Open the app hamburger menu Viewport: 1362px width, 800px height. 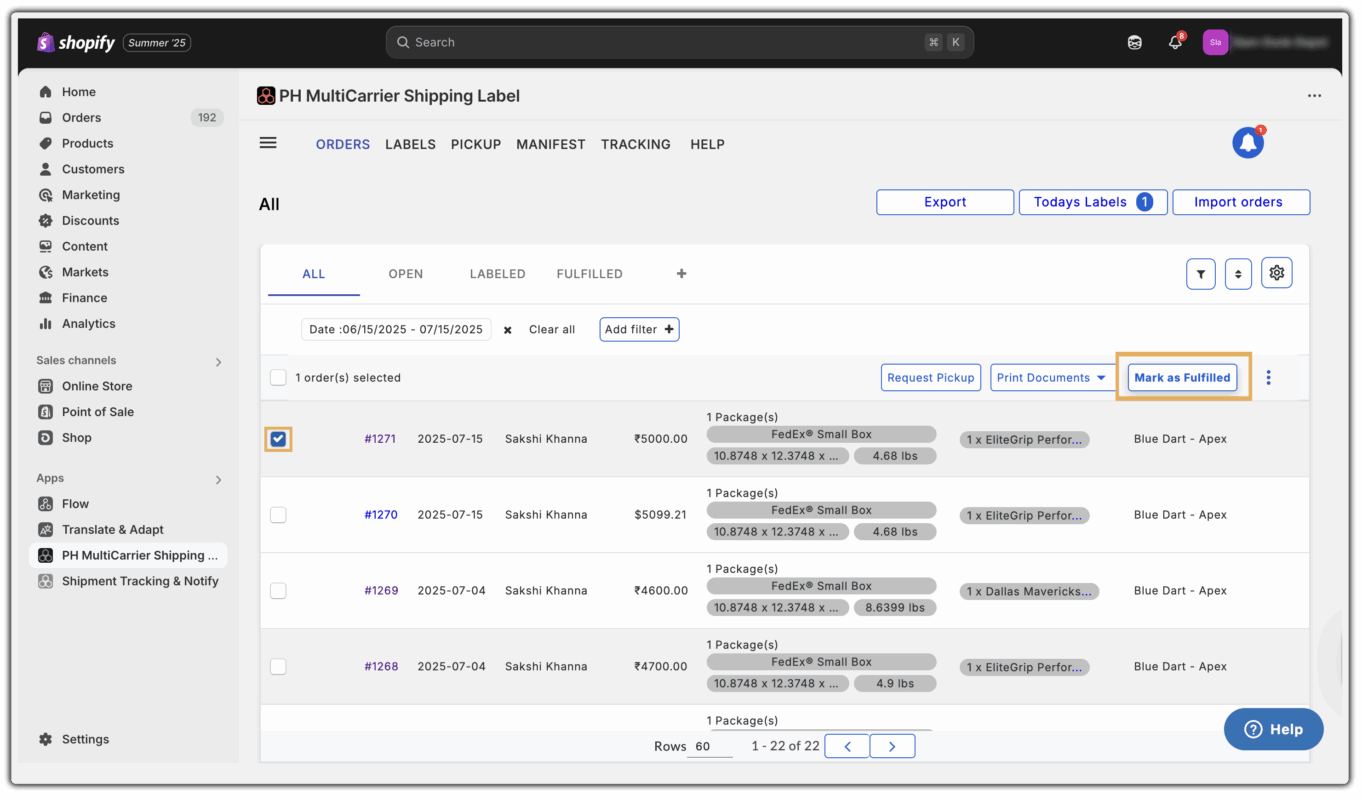268,143
